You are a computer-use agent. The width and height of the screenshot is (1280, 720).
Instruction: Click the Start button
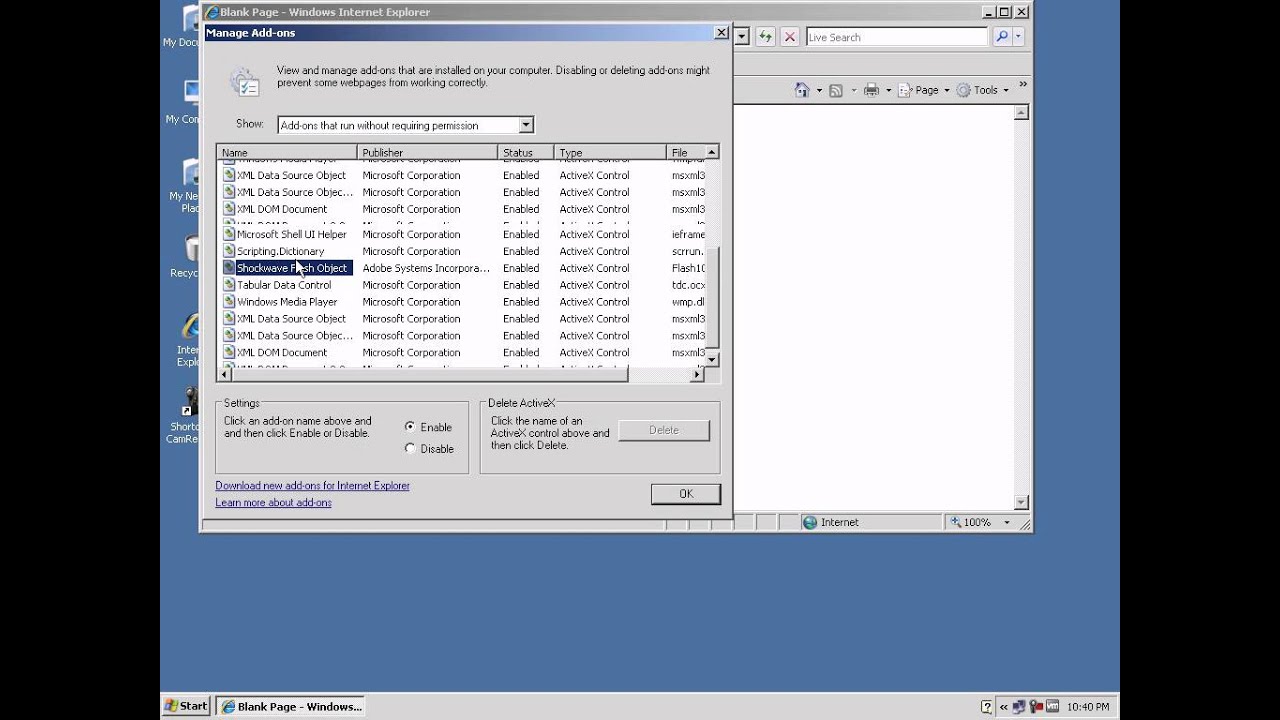coord(186,706)
